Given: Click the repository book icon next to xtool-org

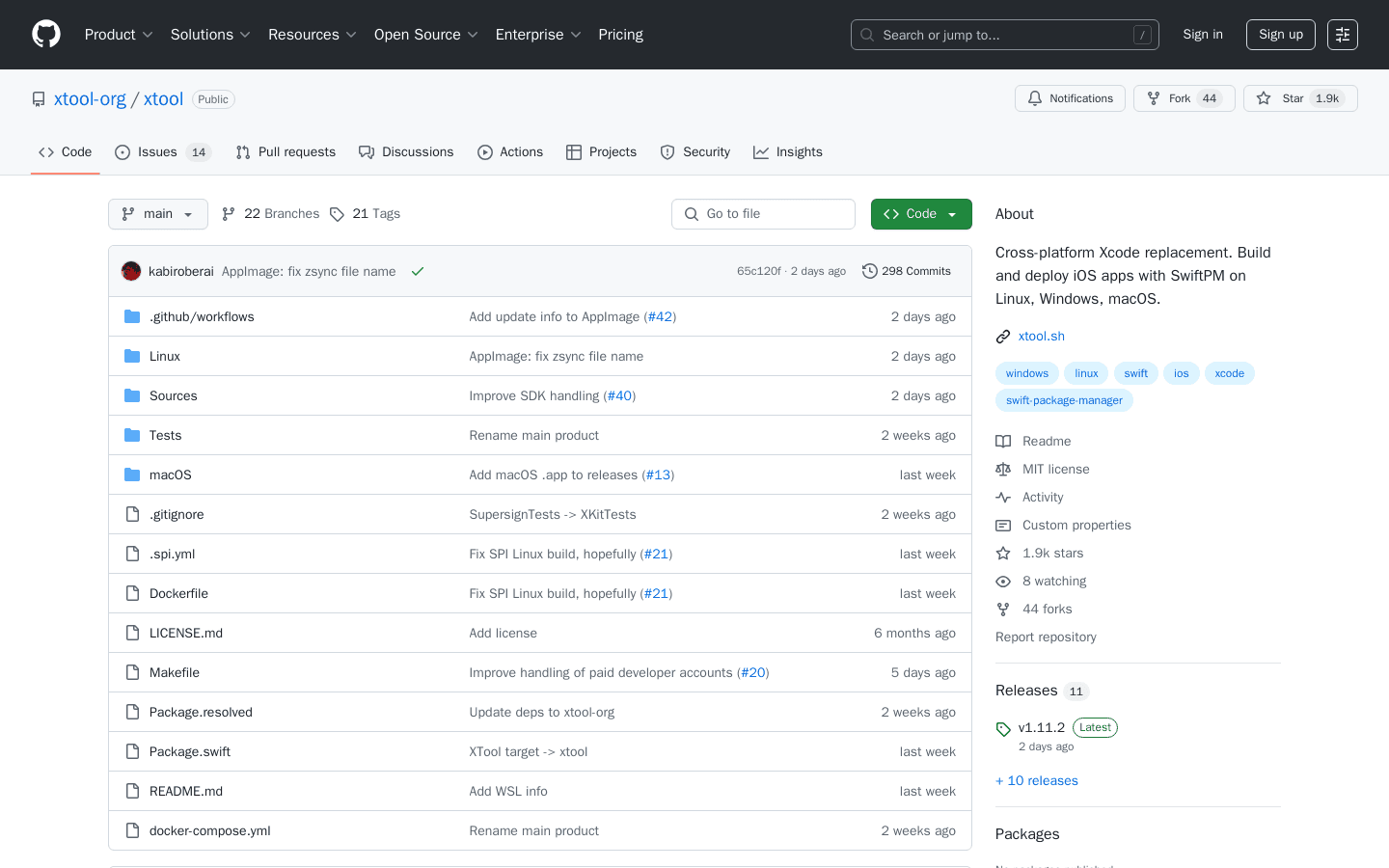Looking at the screenshot, I should pos(37,98).
